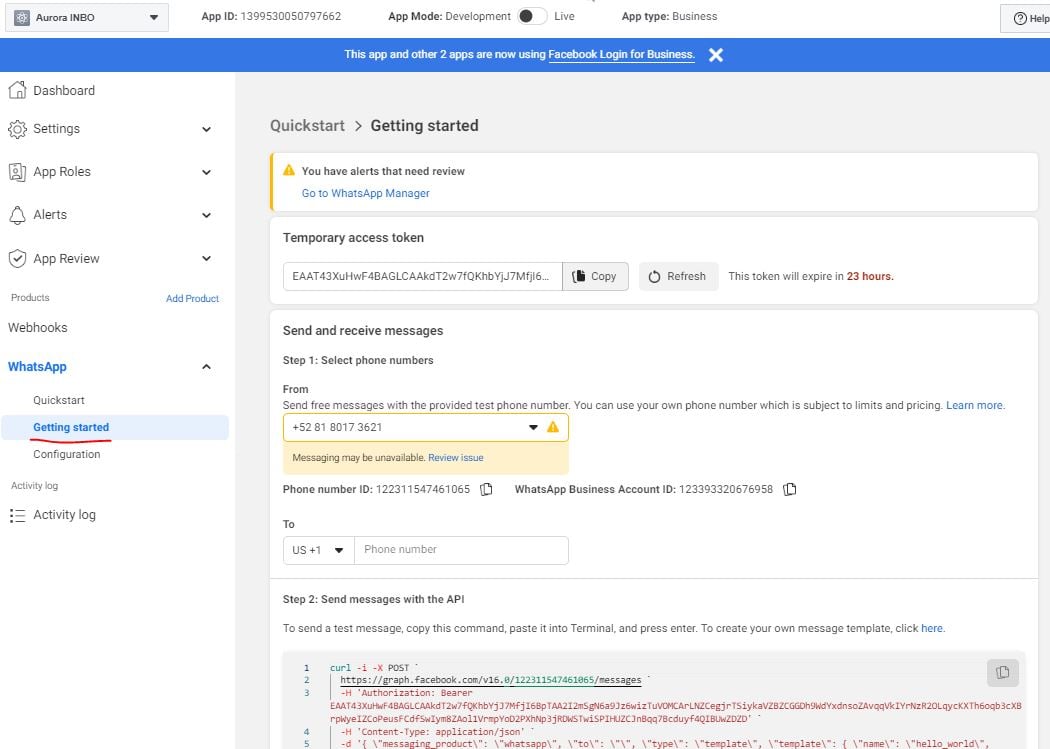The image size is (1050, 749).
Task: Copy the Phone number ID
Action: coord(486,489)
